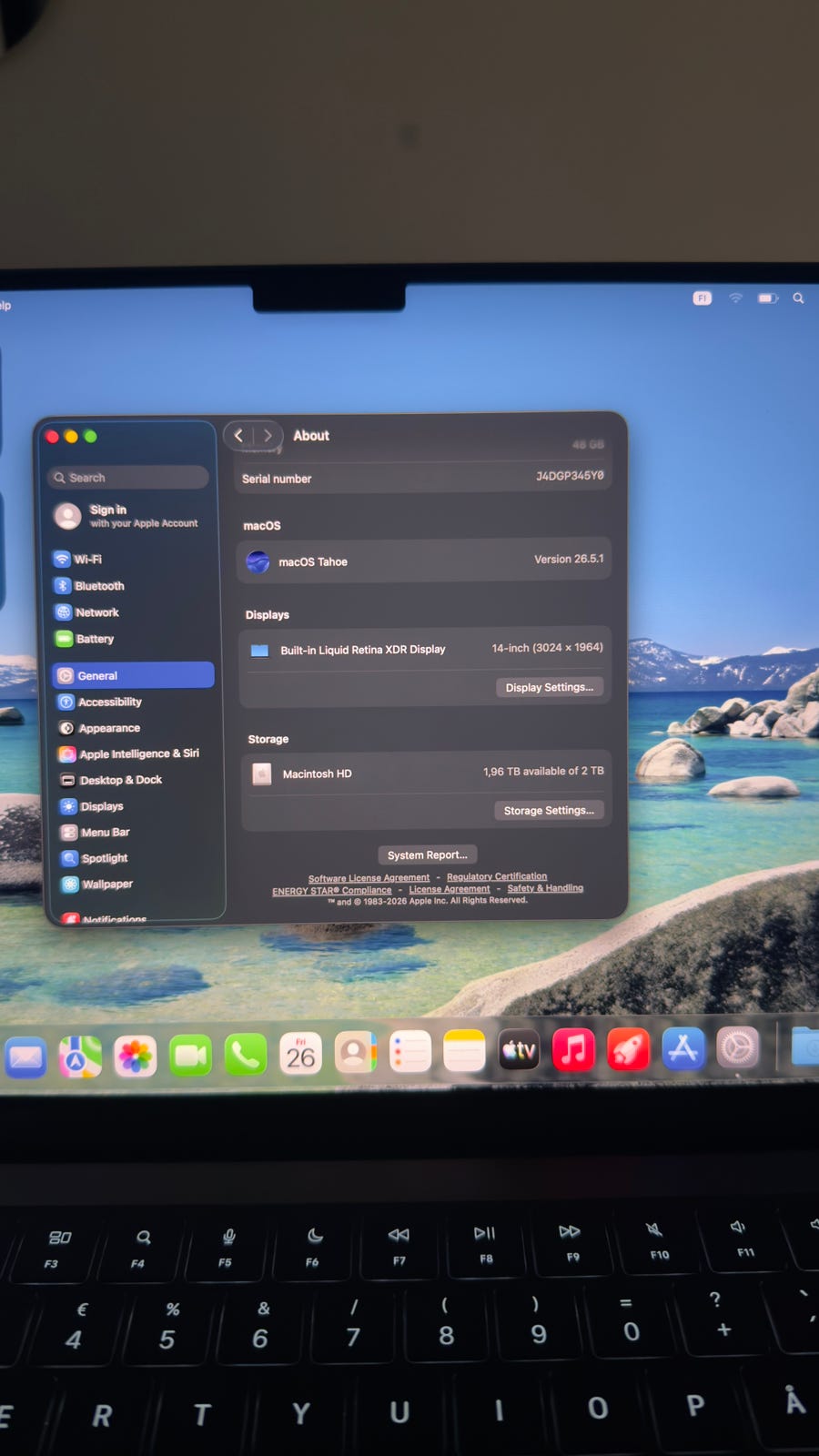Open ENERGY STAR Compliance link

click(332, 890)
